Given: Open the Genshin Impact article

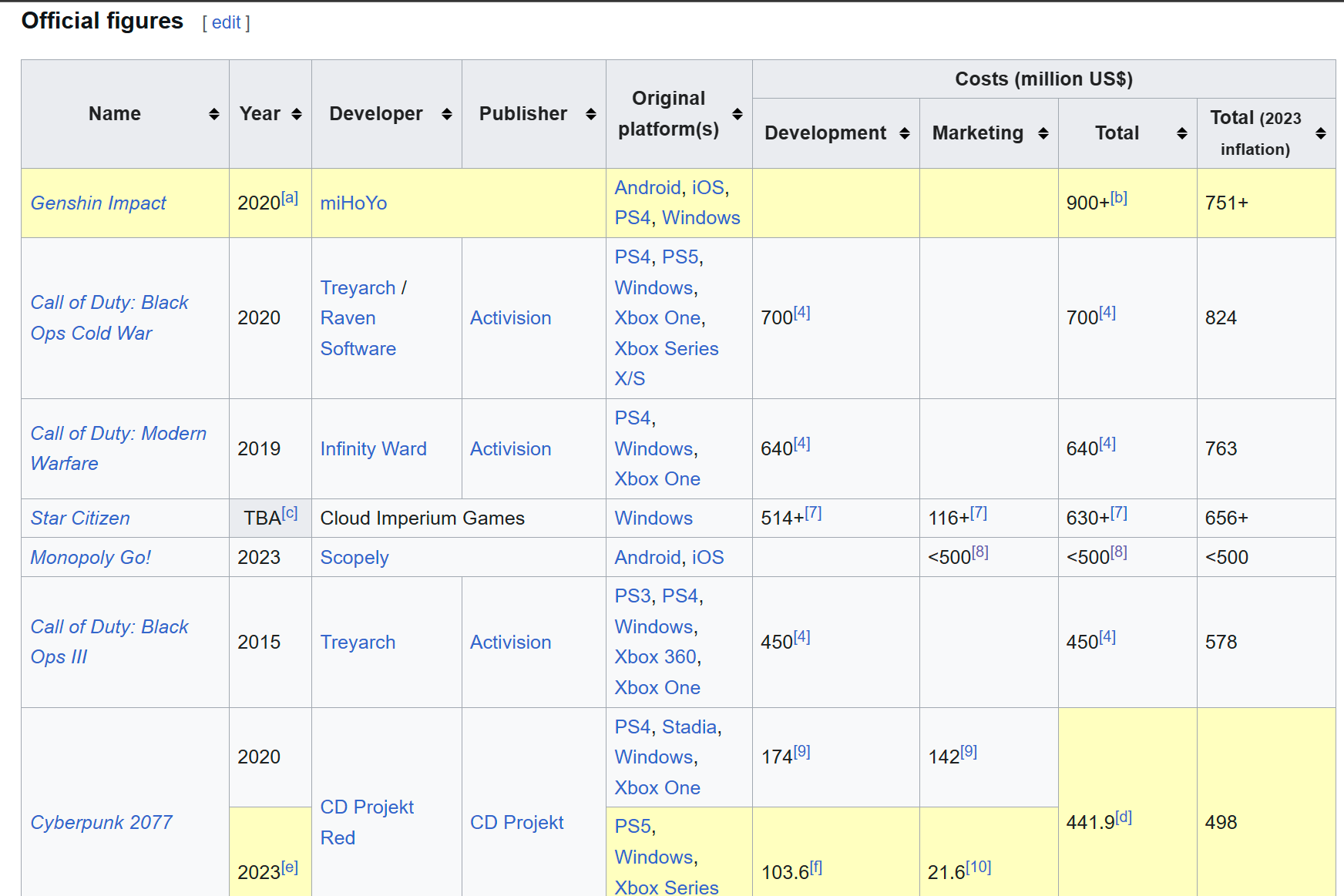Looking at the screenshot, I should [98, 203].
